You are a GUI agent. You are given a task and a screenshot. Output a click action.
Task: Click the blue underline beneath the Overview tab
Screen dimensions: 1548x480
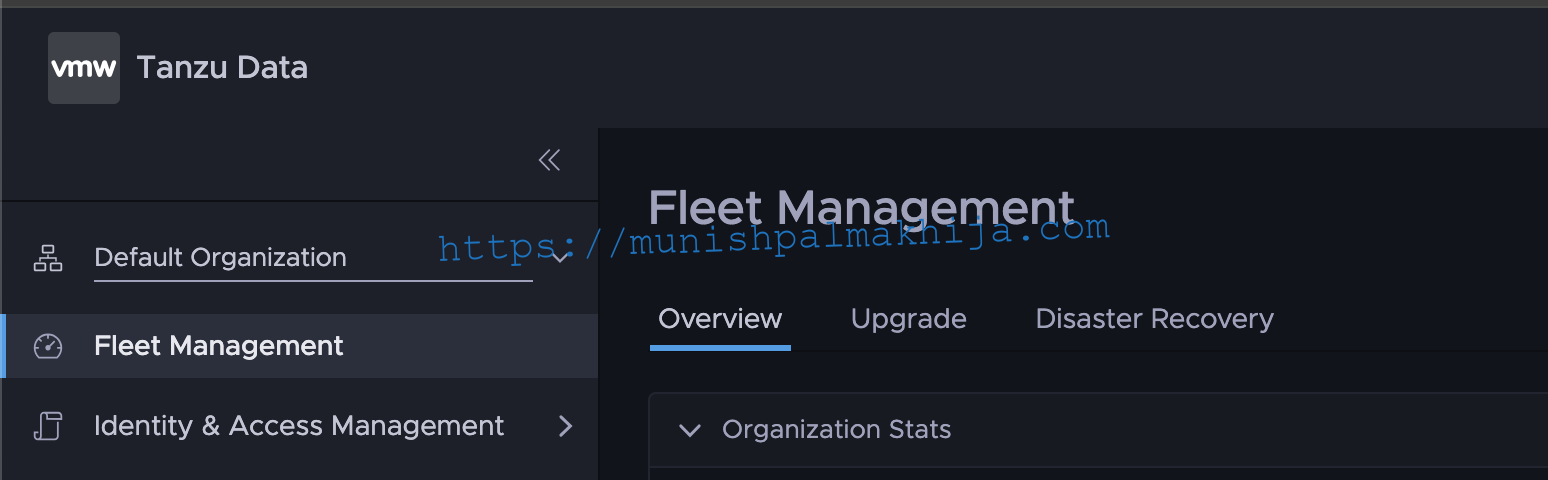tap(720, 348)
